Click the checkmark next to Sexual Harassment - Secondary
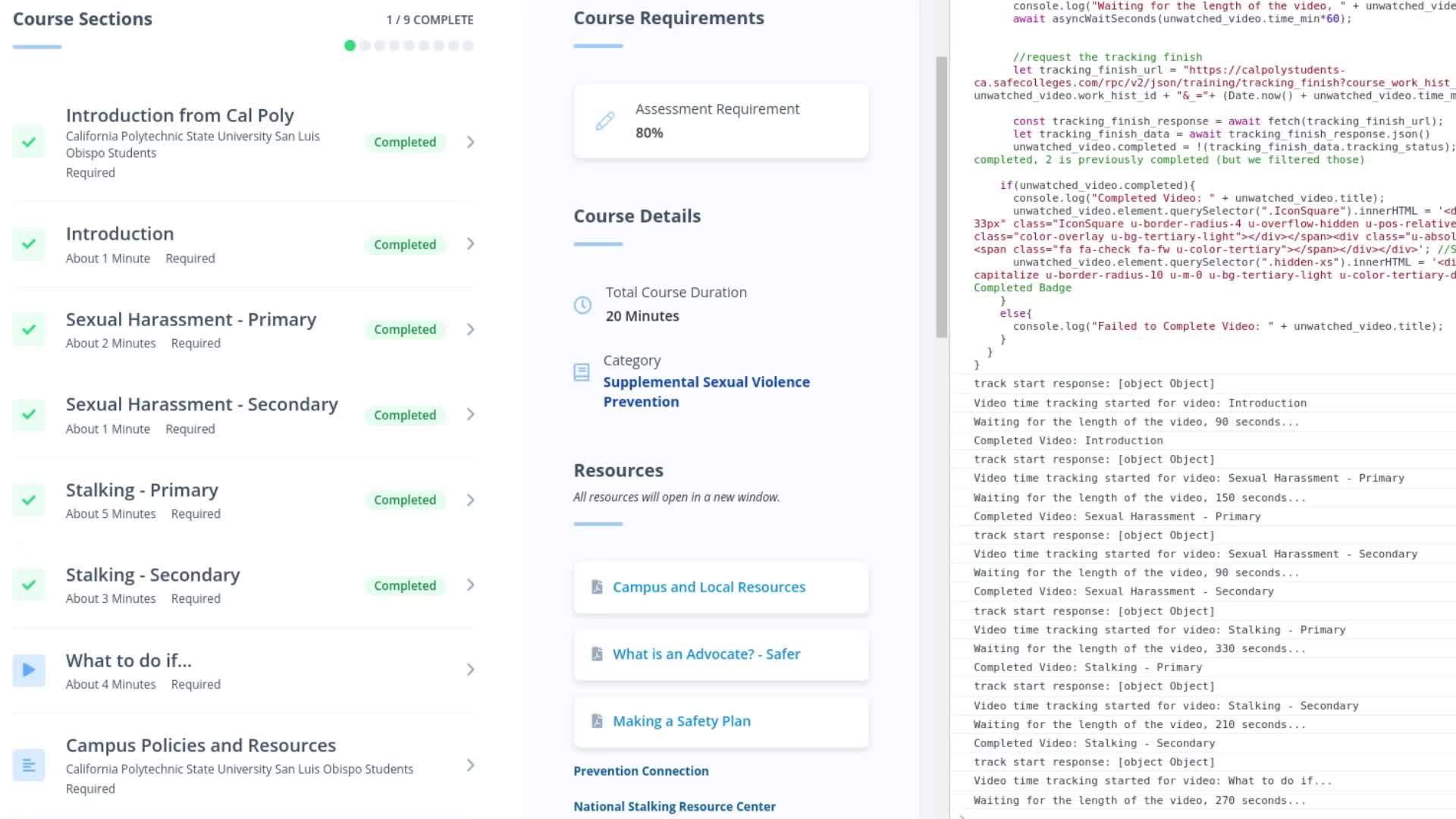Screen dimensions: 1456x819 29,415
